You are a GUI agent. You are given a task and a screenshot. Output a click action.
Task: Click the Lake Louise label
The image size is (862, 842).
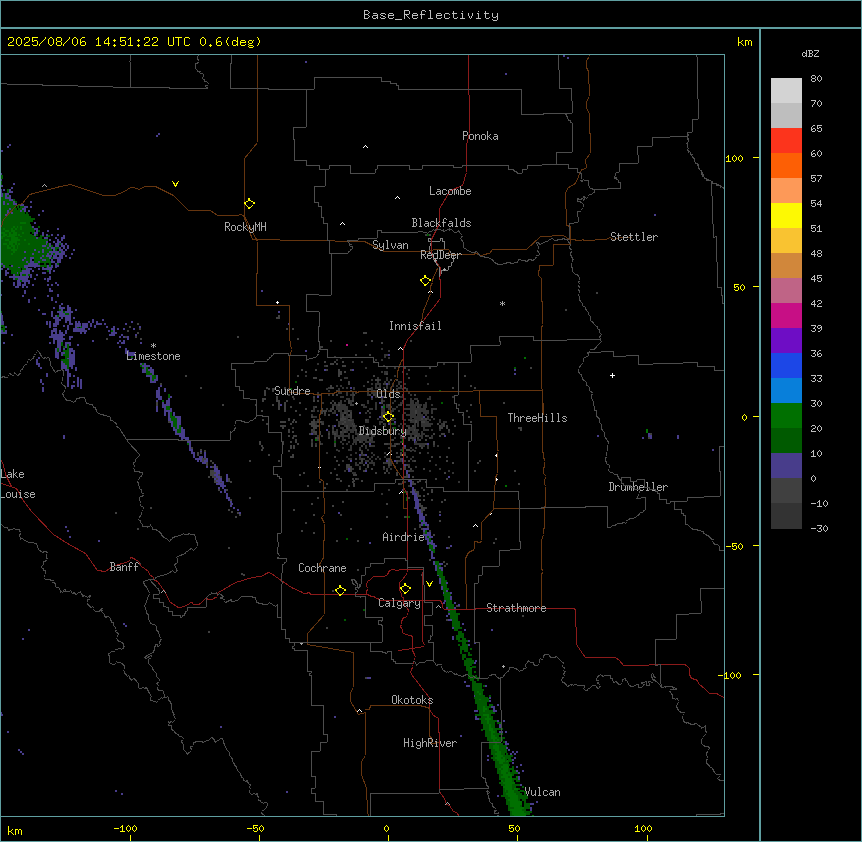18,484
